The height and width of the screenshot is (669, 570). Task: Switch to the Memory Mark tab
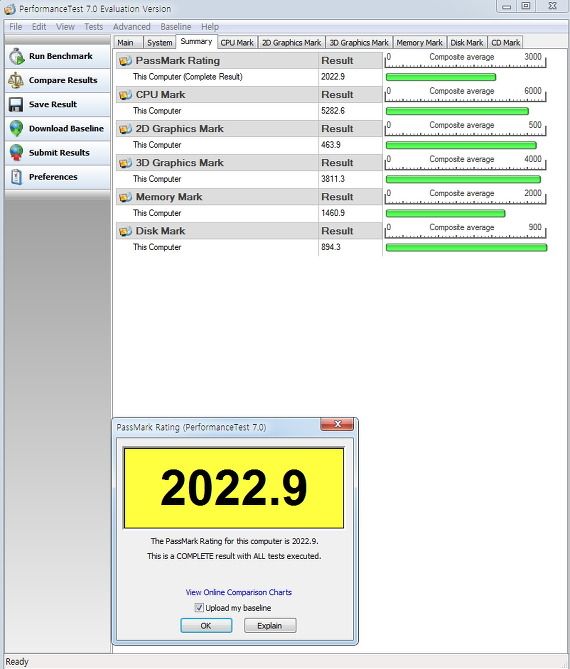[x=419, y=43]
